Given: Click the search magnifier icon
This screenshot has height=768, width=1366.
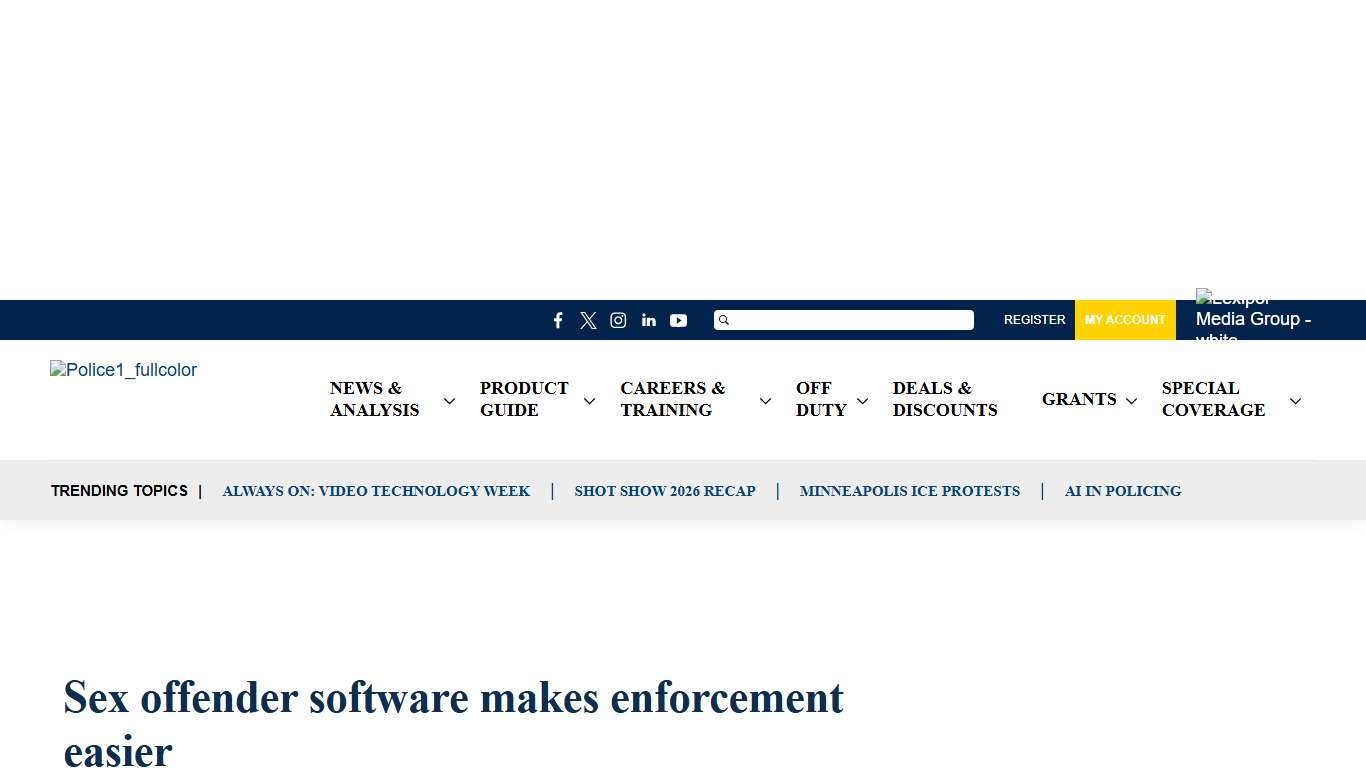Looking at the screenshot, I should [724, 320].
